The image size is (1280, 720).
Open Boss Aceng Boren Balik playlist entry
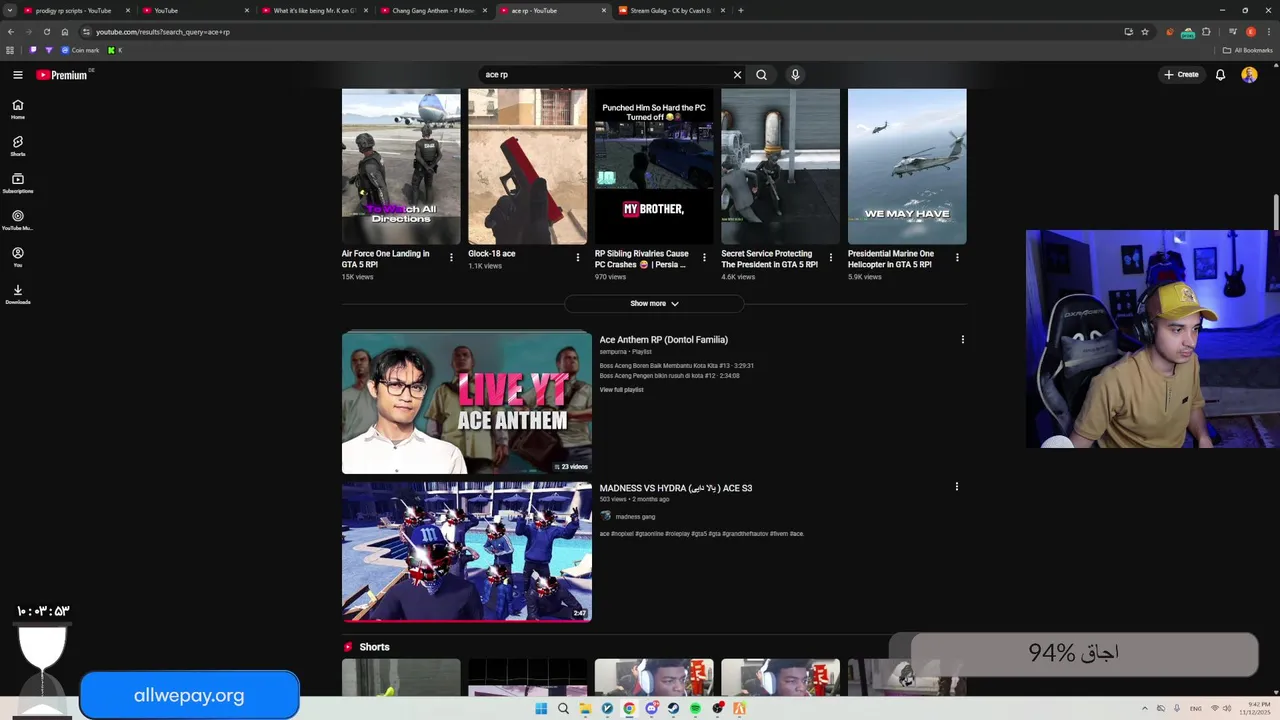click(x=677, y=366)
